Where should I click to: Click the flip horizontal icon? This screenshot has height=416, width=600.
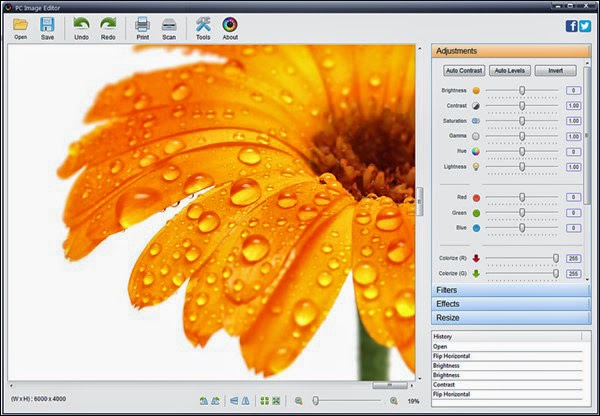point(246,401)
